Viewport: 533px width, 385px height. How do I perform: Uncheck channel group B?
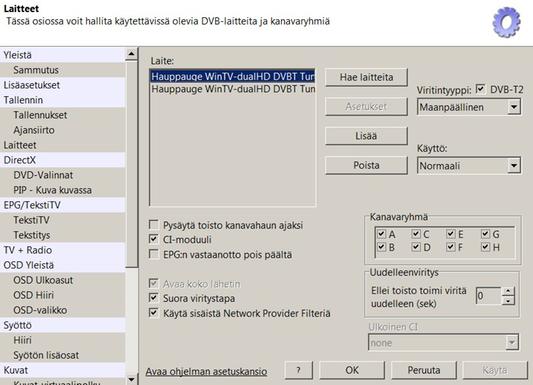pyautogui.click(x=381, y=247)
